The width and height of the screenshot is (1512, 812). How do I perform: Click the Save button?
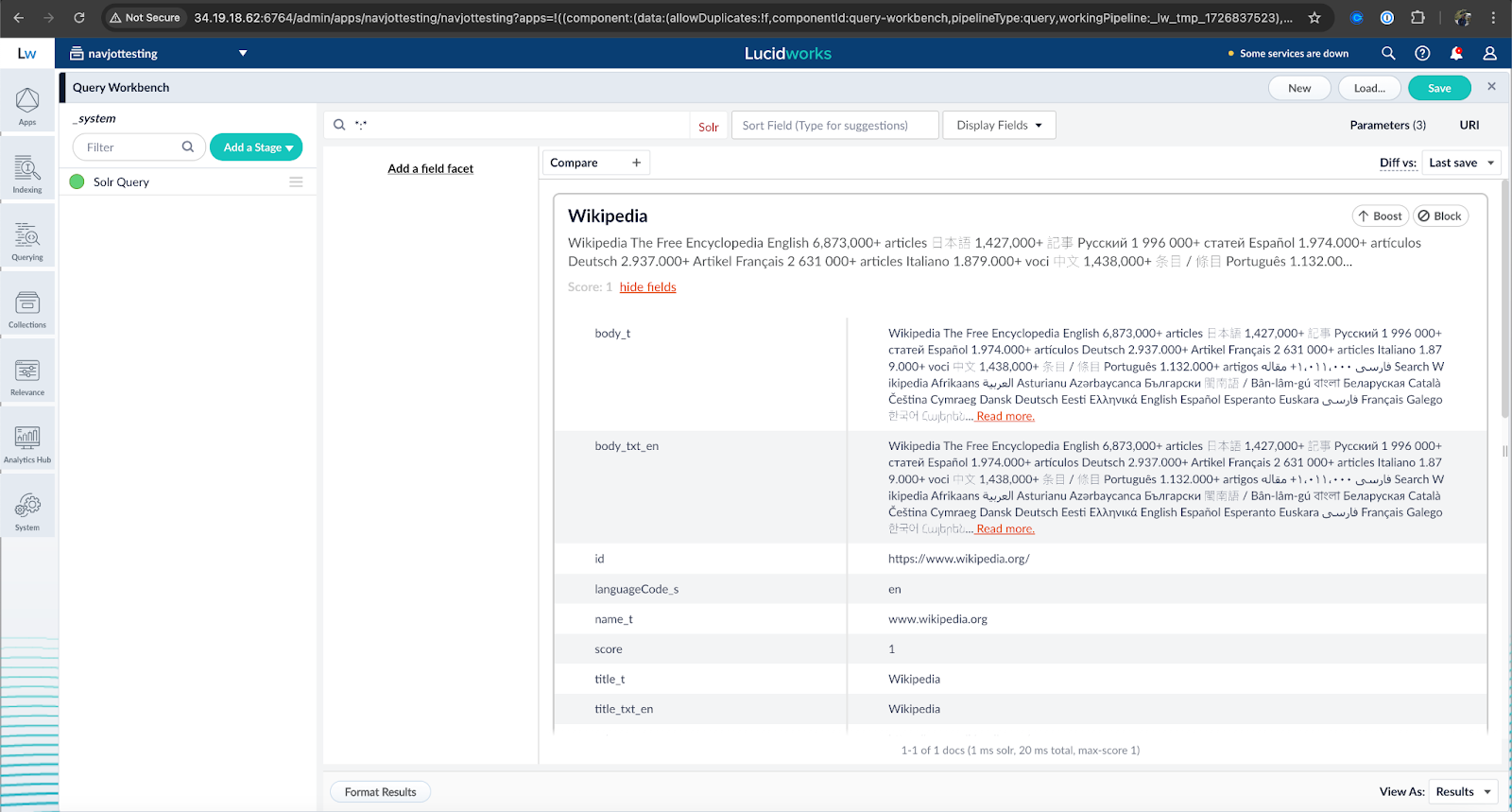(1439, 88)
